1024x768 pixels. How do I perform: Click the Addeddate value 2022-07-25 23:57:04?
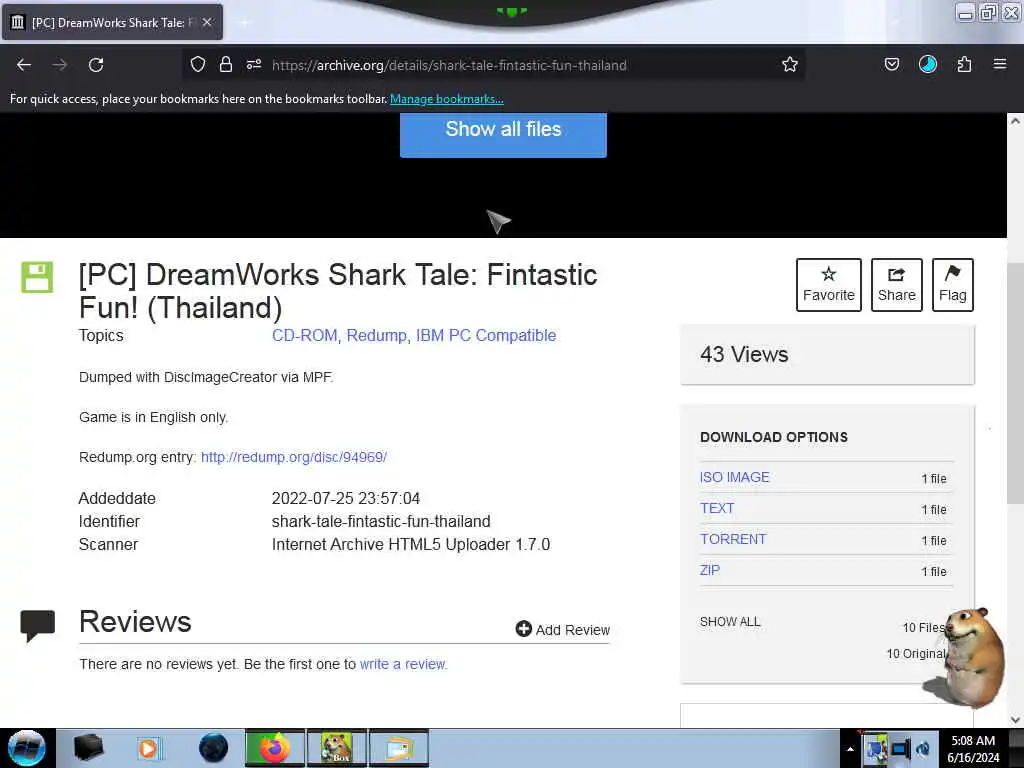(345, 498)
